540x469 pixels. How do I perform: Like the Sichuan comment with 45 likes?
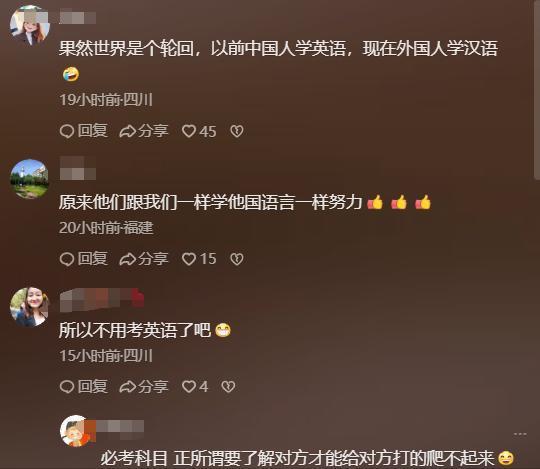coord(199,131)
